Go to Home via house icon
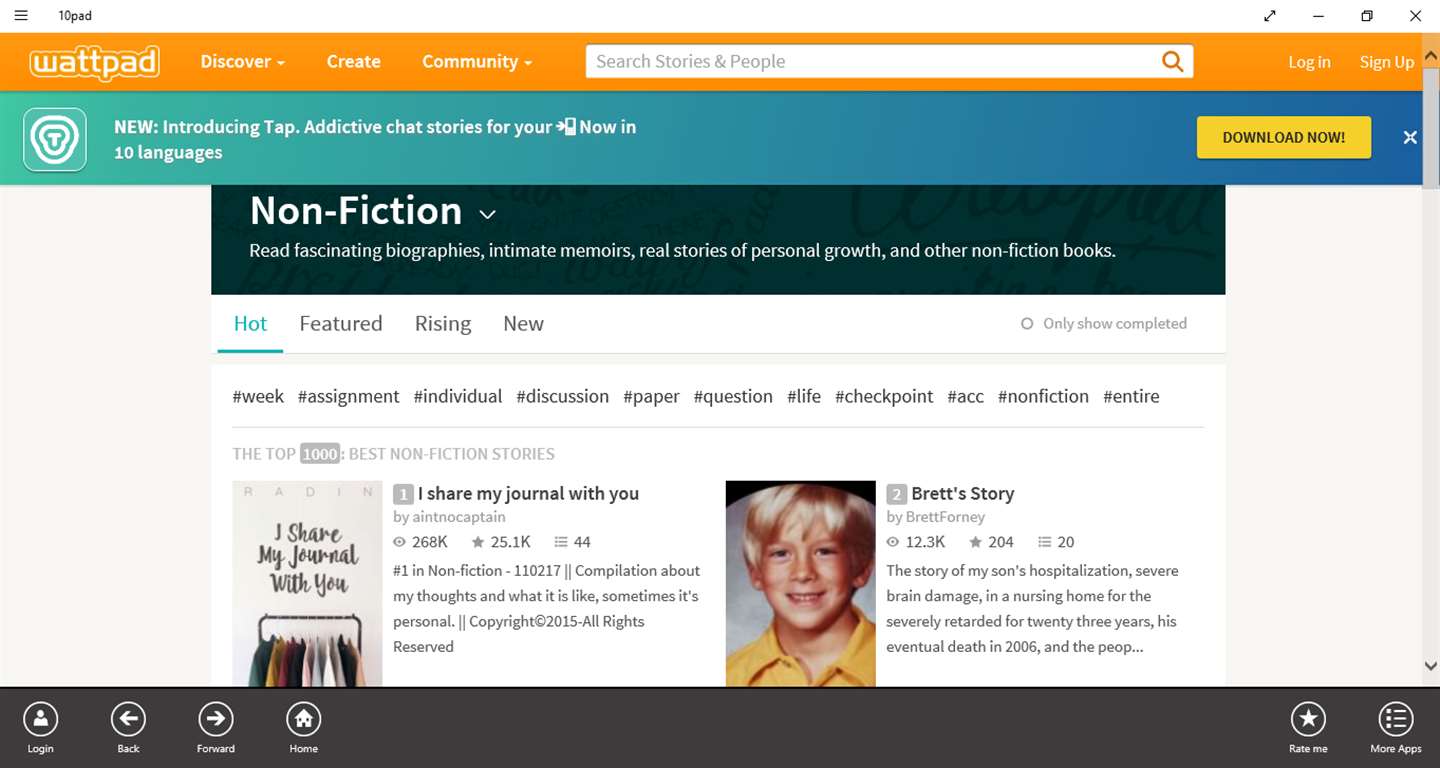1440x768 pixels. [x=303, y=719]
